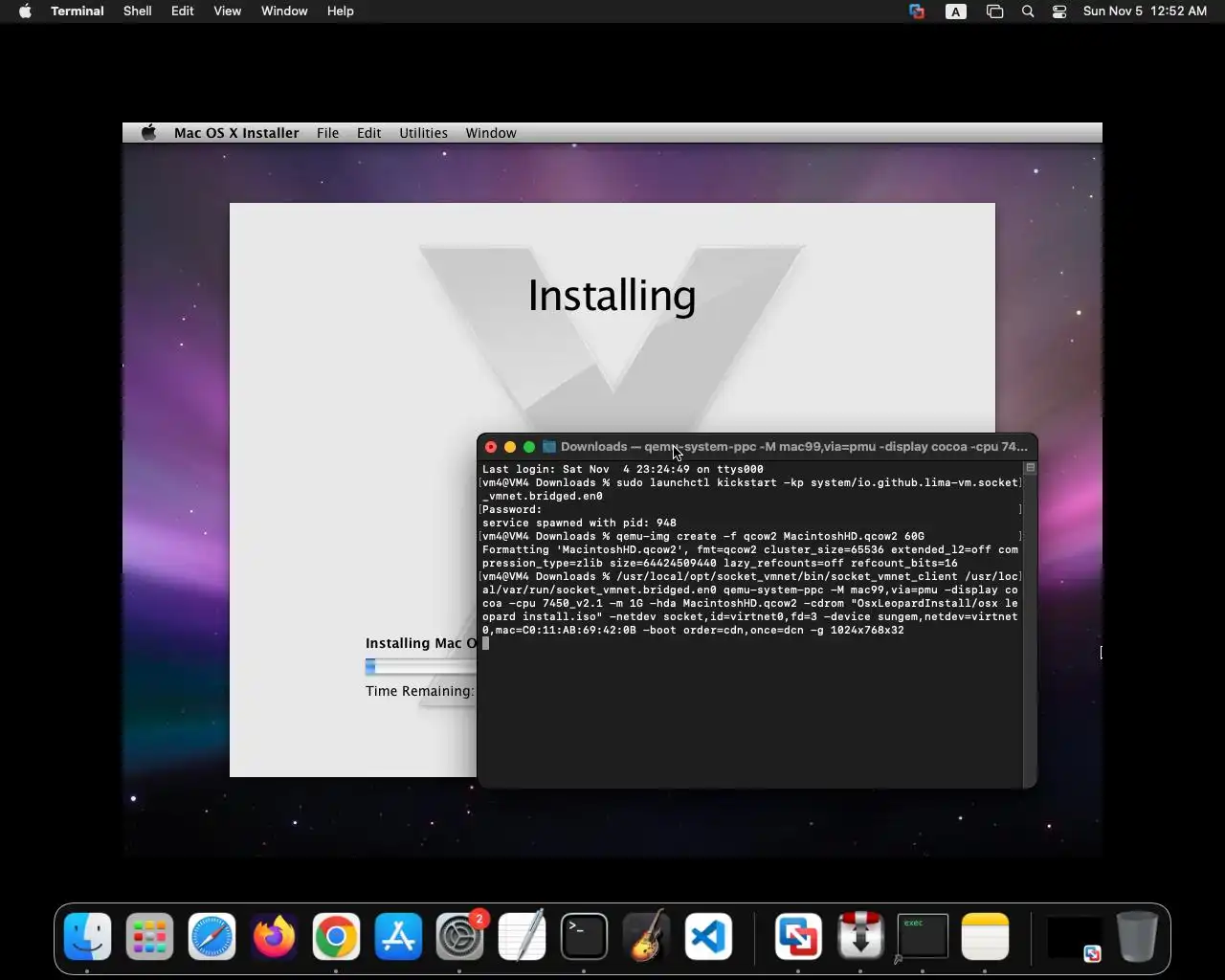This screenshot has width=1225, height=980.
Task: Zoom the Terminal window with green button
Action: 529,447
